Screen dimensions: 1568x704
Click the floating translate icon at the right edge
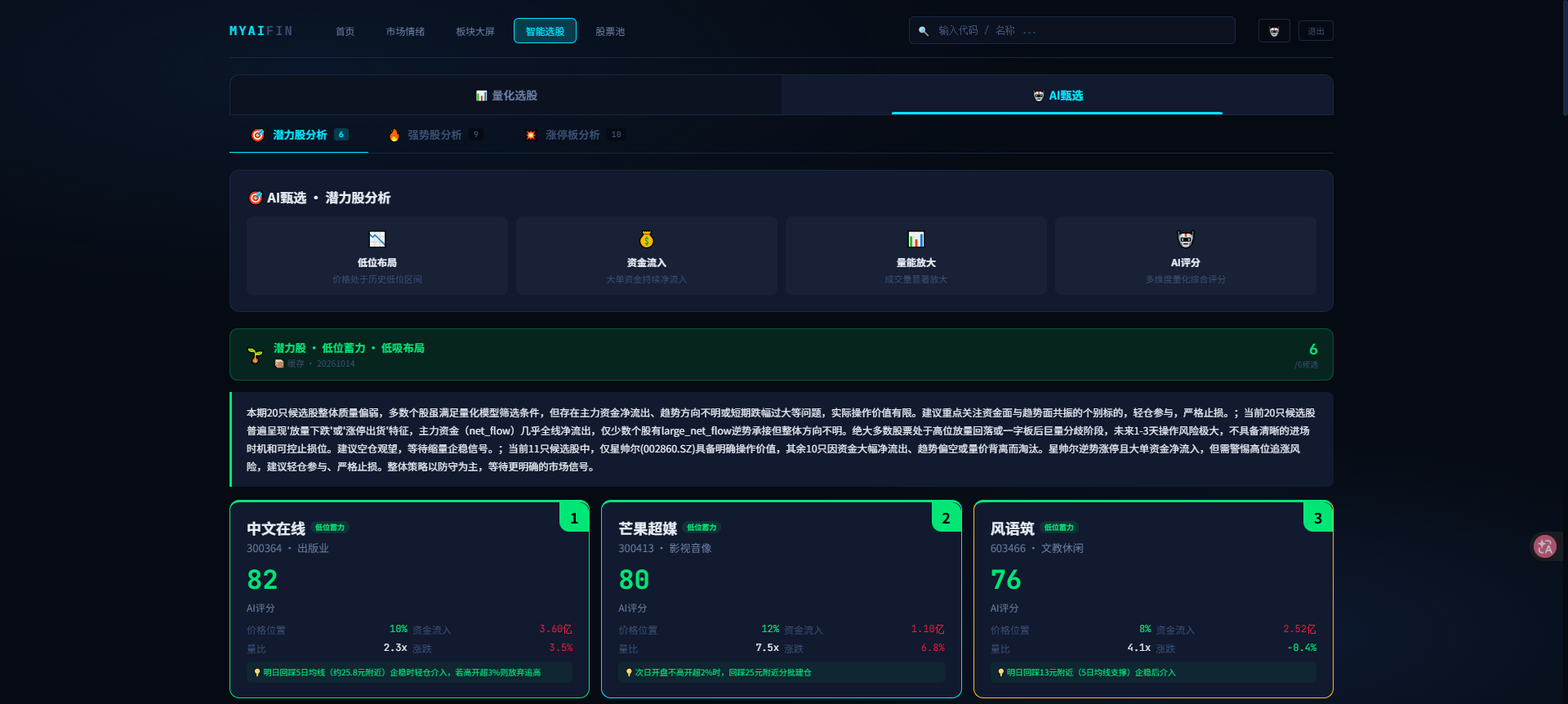pos(1545,546)
